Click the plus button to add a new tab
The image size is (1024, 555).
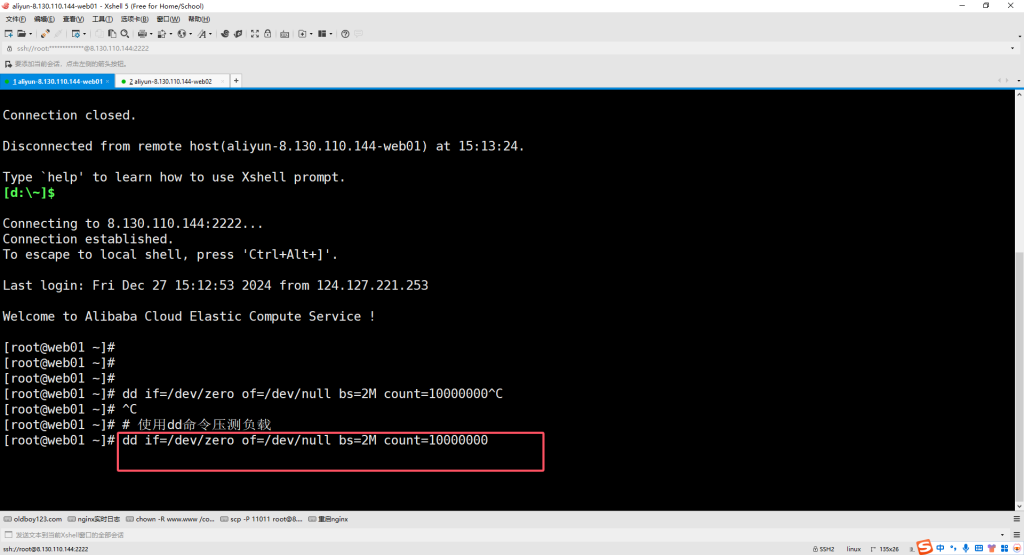(x=236, y=81)
